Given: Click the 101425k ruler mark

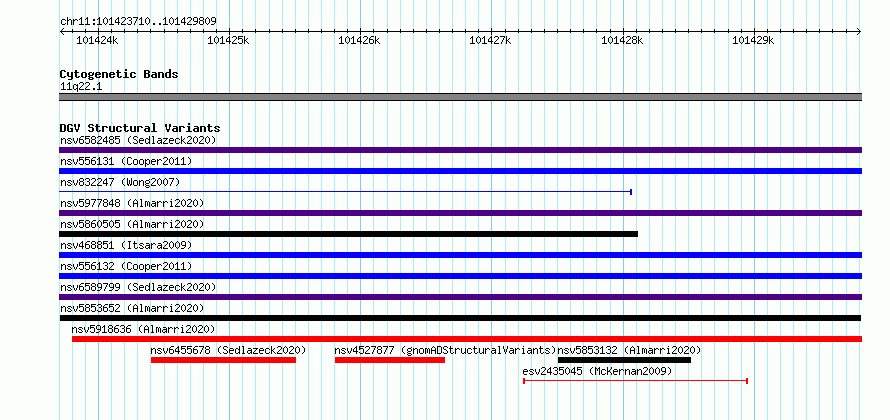Looking at the screenshot, I should 228,40.
